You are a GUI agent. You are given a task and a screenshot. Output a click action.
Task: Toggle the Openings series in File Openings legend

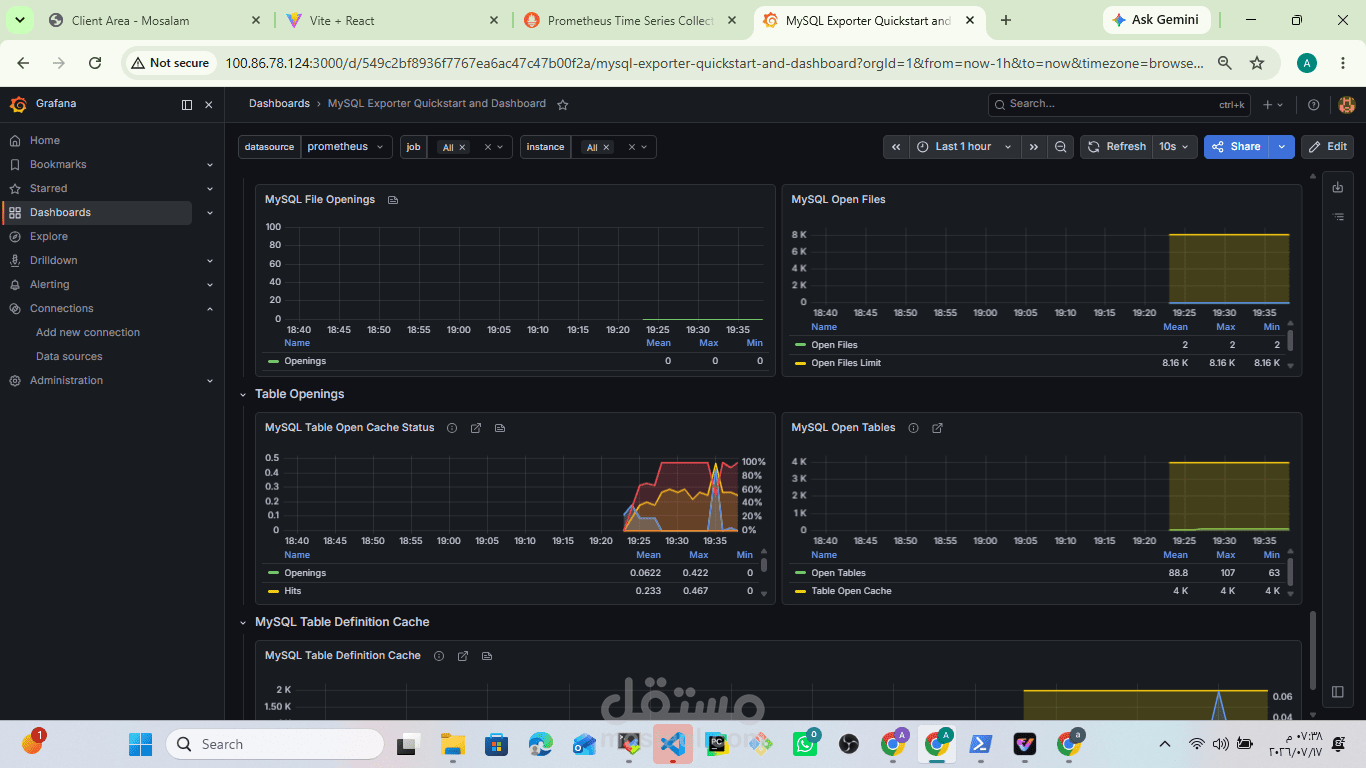click(305, 361)
